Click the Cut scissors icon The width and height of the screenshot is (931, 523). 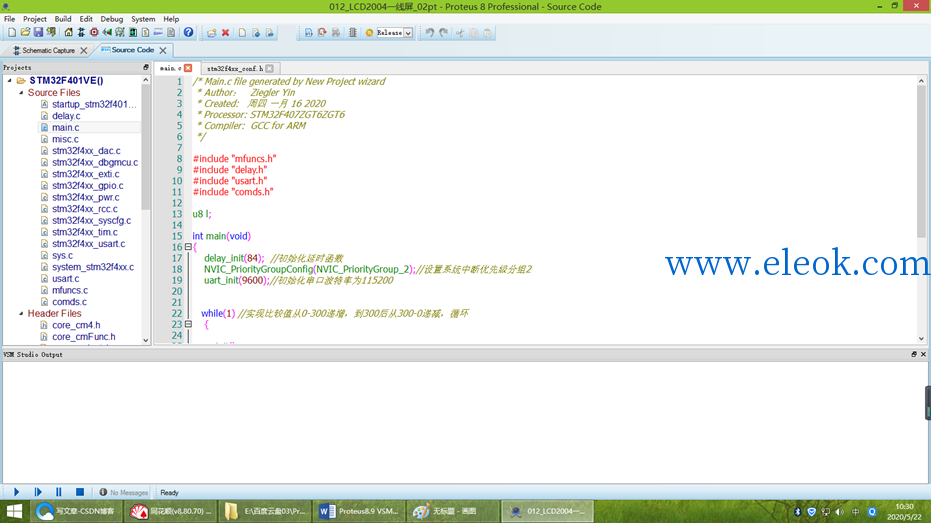pyautogui.click(x=460, y=33)
